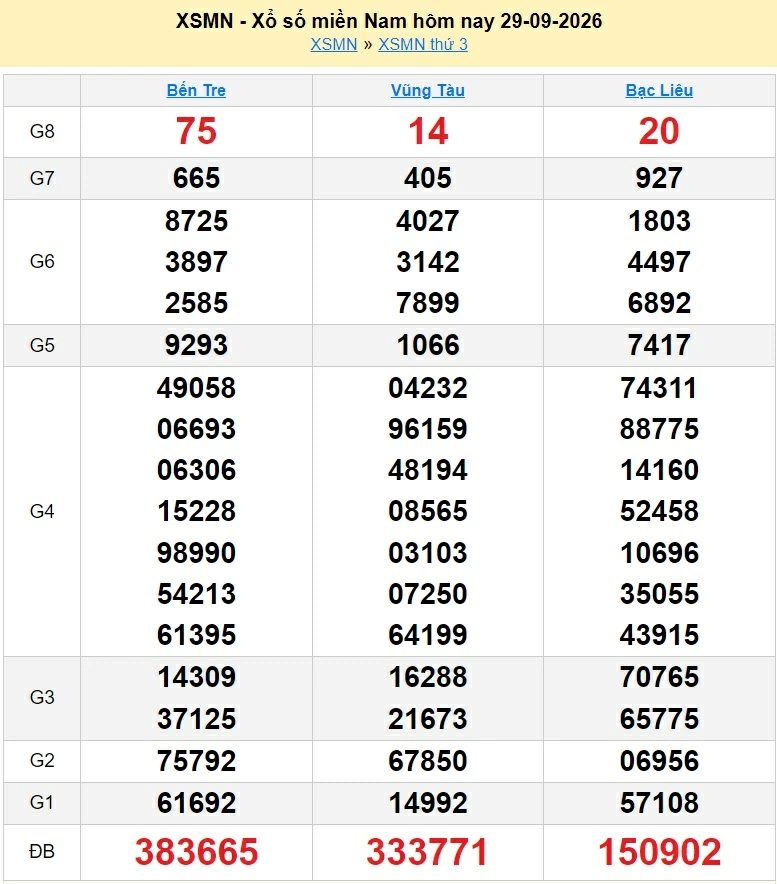The image size is (777, 884).
Task: Open the Vũng Tàu province link
Action: click(x=428, y=90)
